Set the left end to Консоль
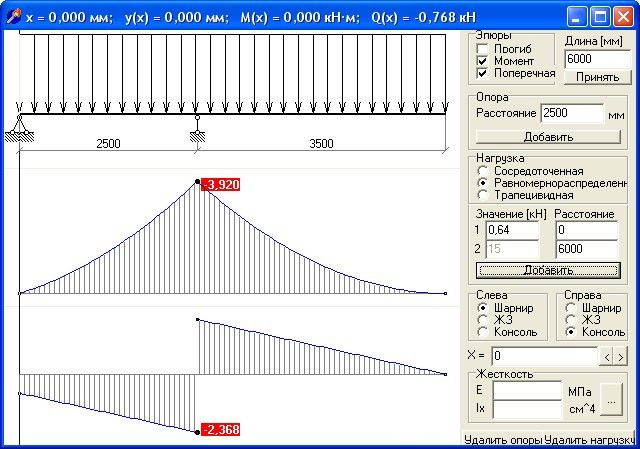The image size is (640, 449). 484,332
